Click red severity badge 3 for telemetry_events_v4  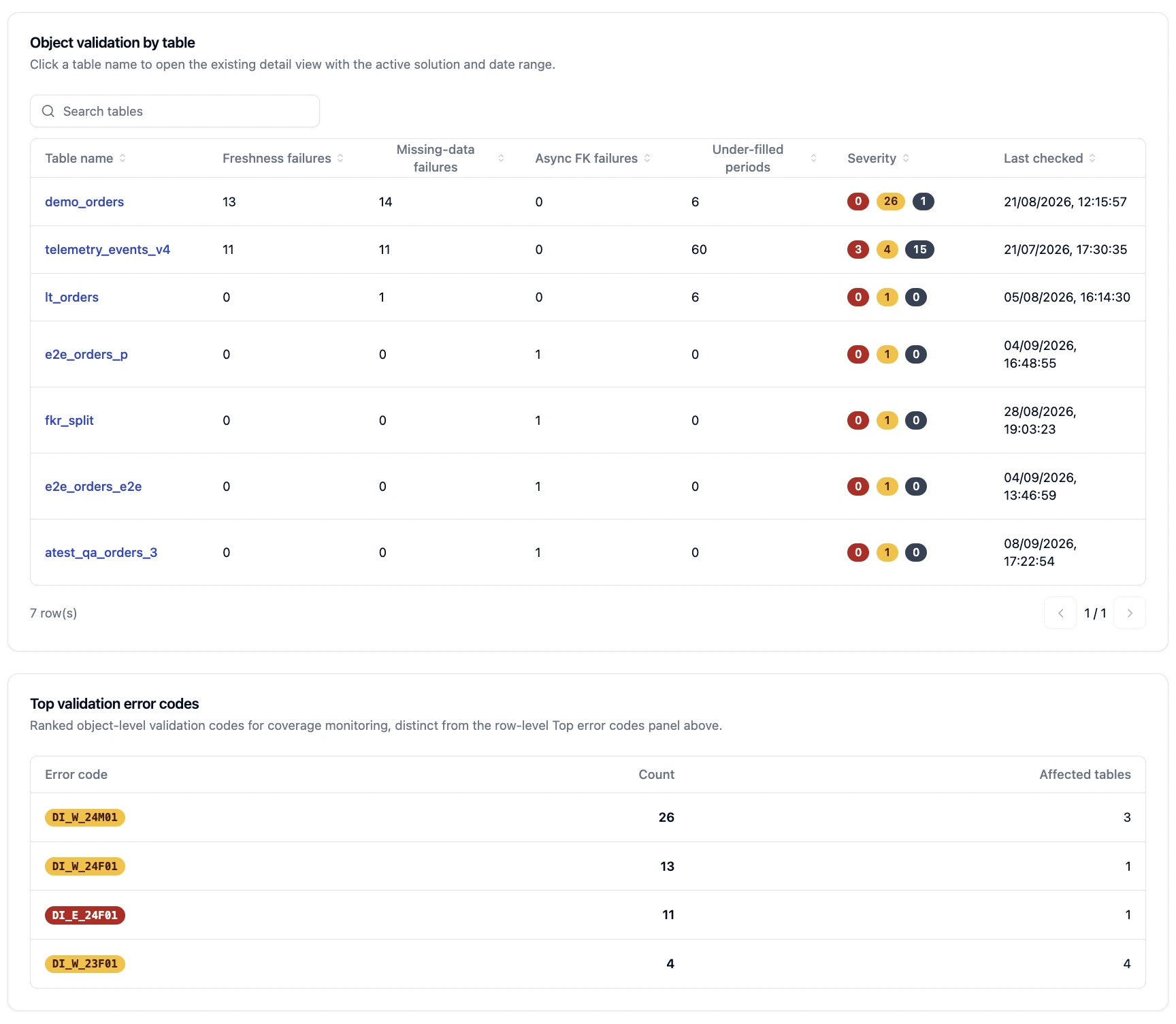click(x=858, y=249)
